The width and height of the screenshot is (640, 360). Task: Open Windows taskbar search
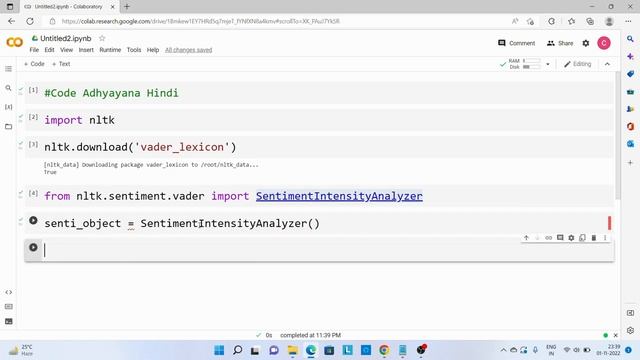click(x=238, y=350)
